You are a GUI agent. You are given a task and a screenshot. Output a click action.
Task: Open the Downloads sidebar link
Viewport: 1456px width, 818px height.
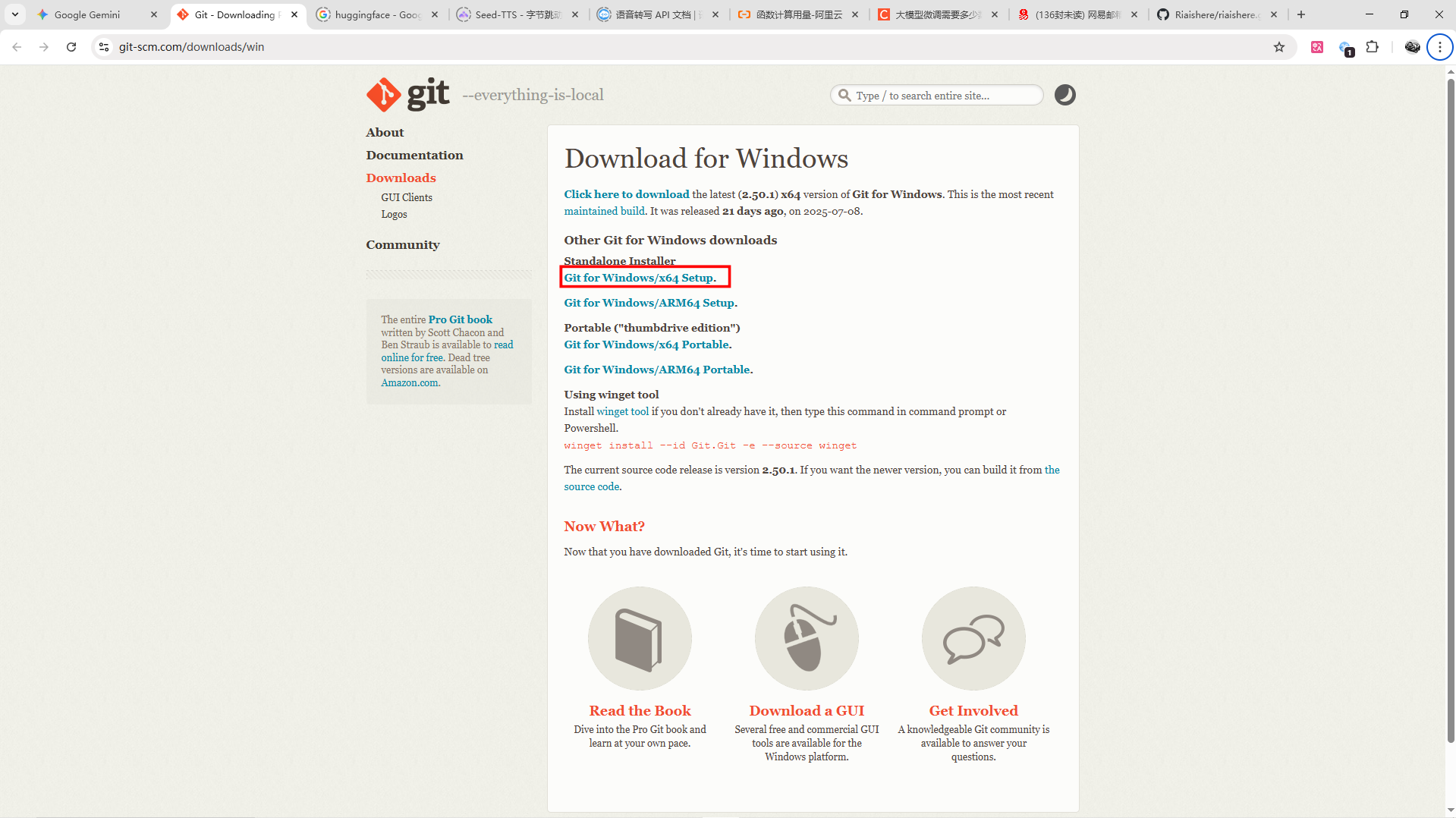pos(401,178)
